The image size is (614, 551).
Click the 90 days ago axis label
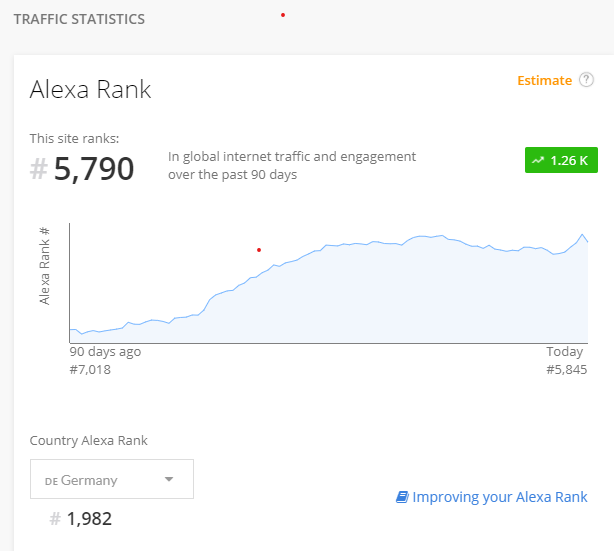click(105, 352)
